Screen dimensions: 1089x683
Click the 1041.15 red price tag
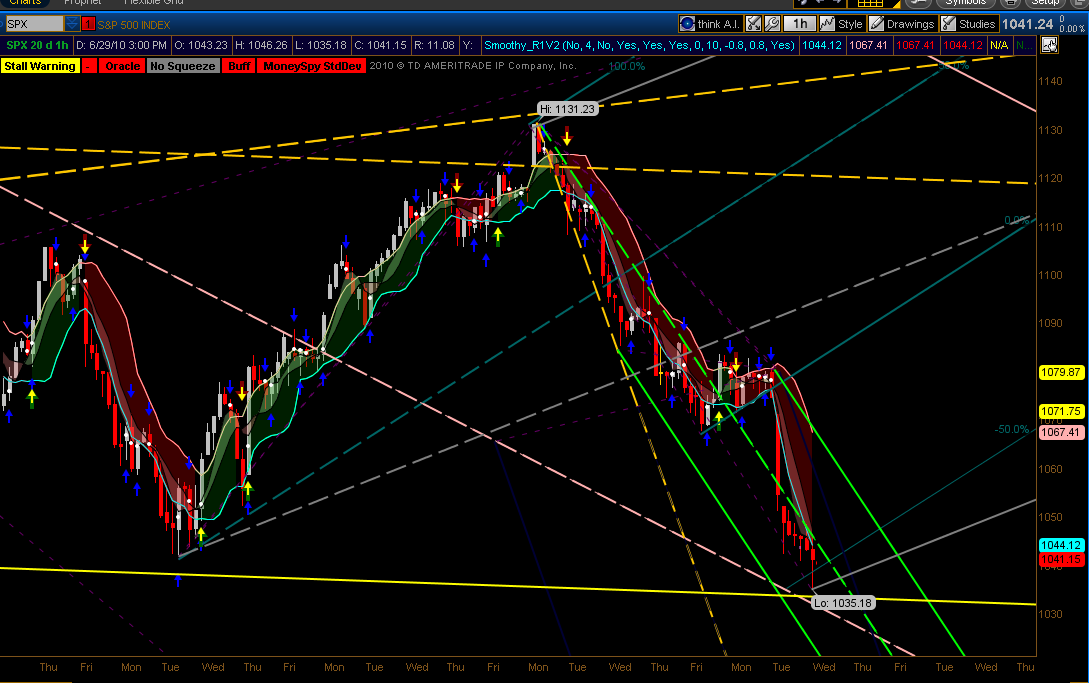(1061, 559)
